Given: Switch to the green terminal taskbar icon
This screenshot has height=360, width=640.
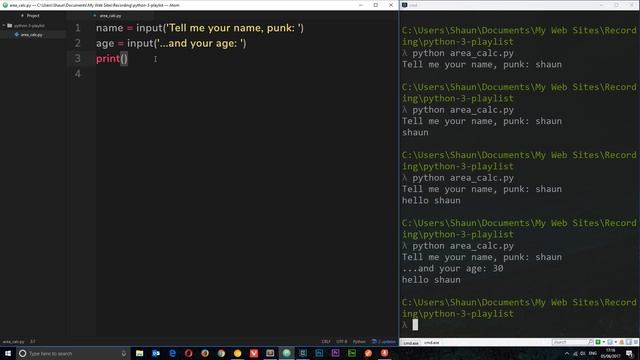Looking at the screenshot, I should point(352,353).
